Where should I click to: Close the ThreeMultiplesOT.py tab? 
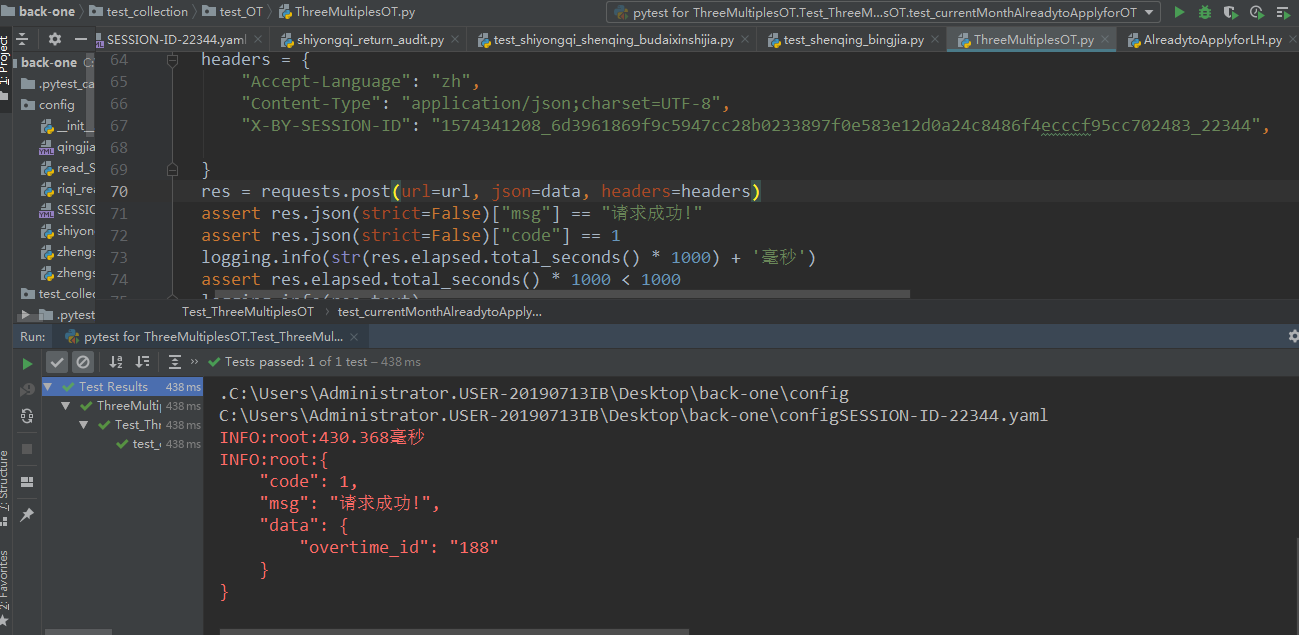click(x=1104, y=40)
